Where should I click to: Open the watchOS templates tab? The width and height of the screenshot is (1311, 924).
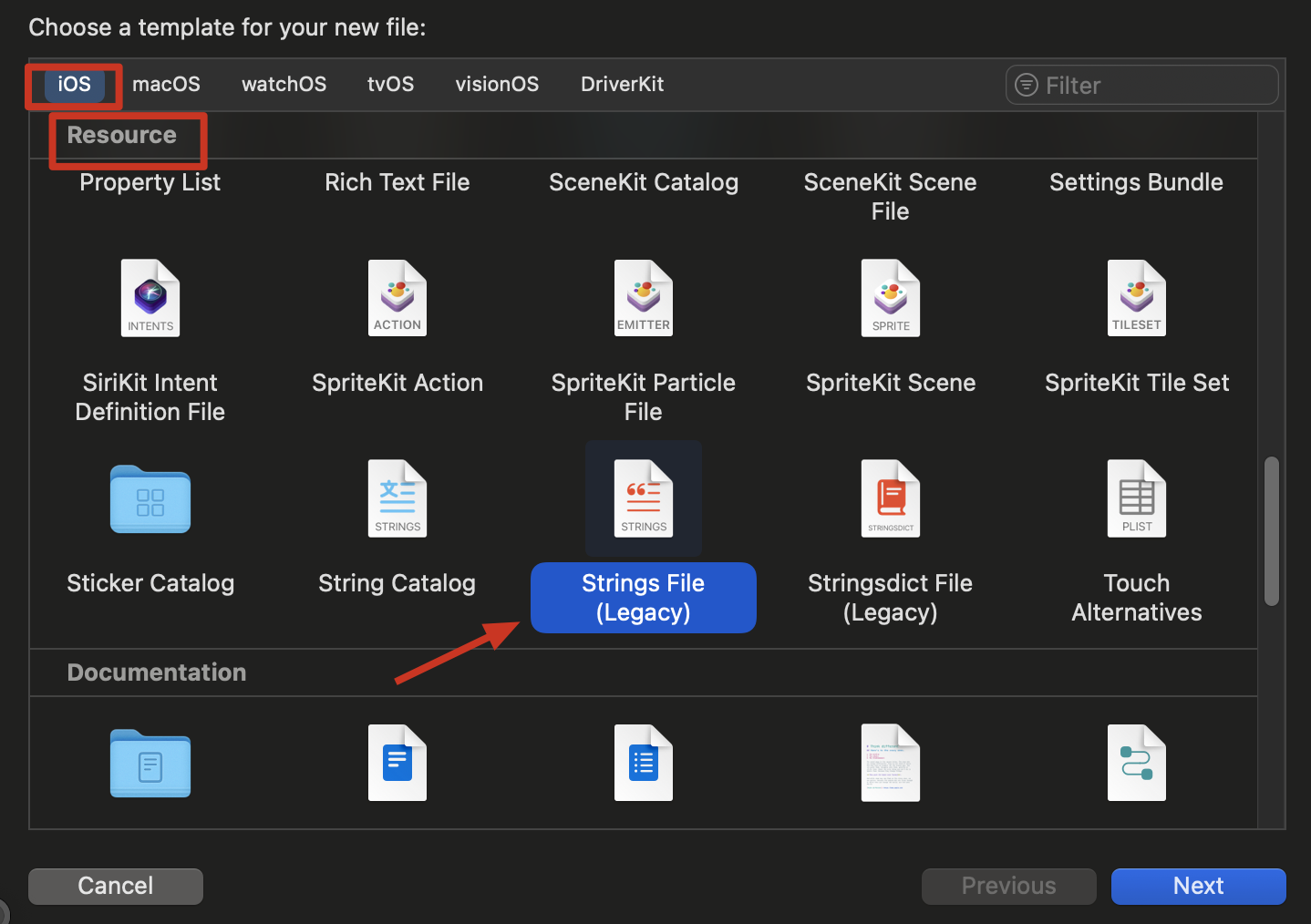(x=284, y=84)
